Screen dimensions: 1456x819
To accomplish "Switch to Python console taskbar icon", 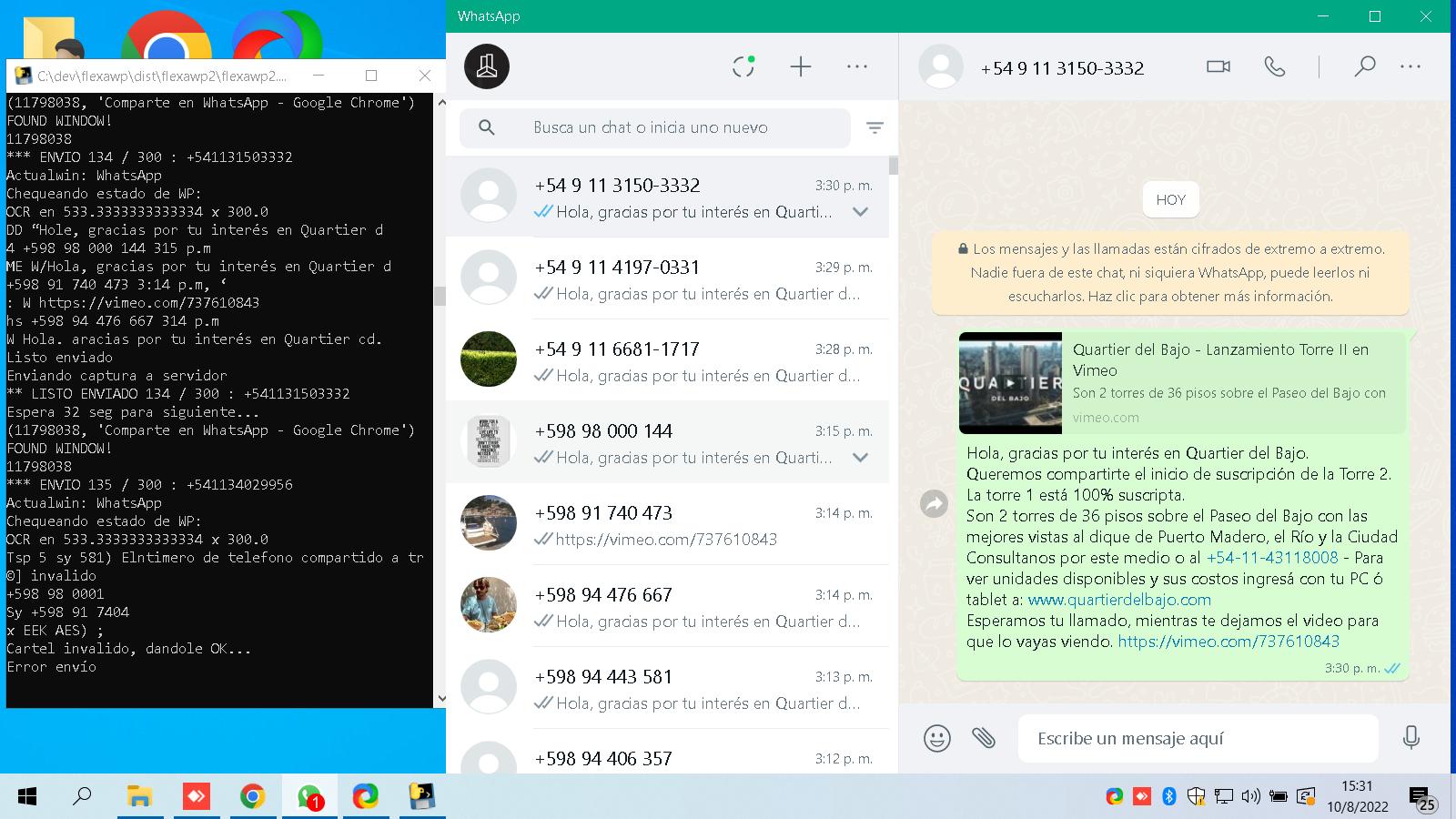I will (x=421, y=797).
